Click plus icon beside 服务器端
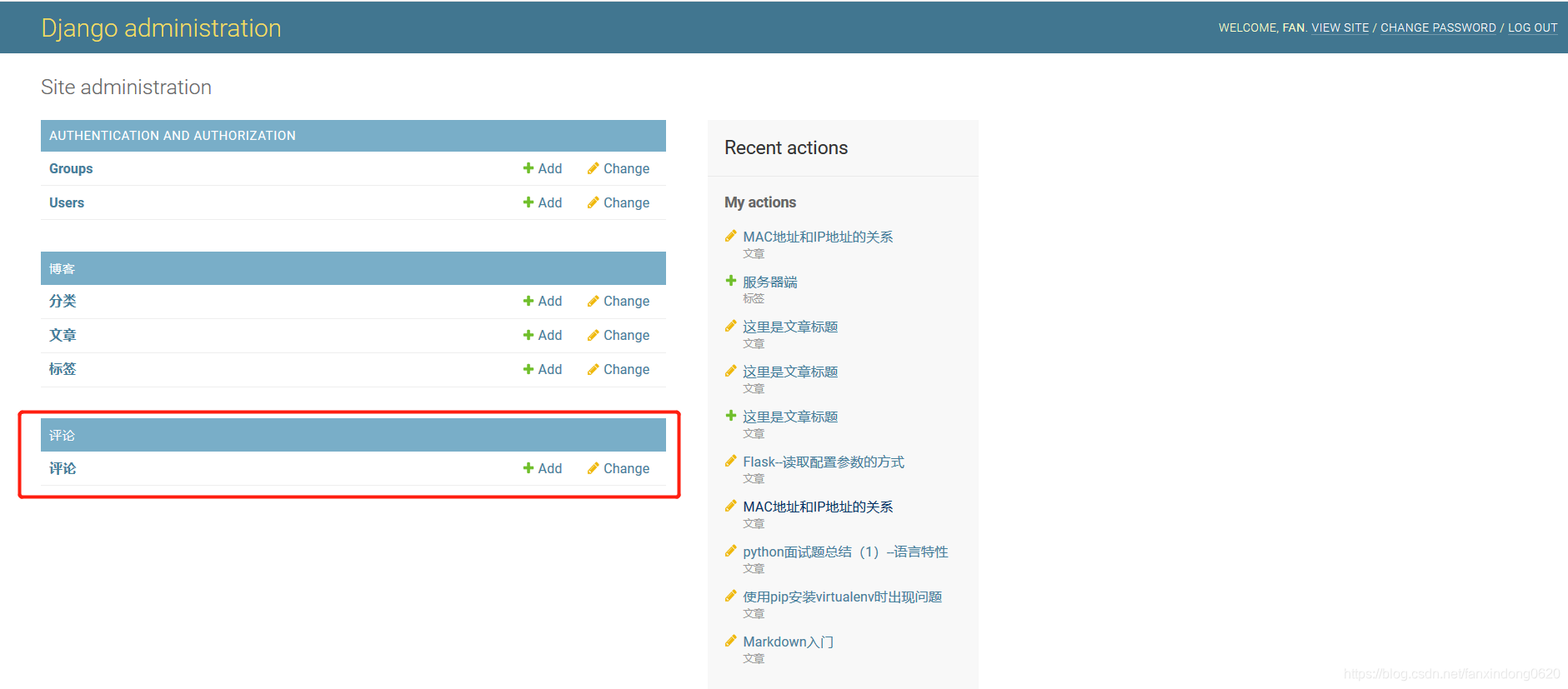Screen dimensions: 1568x689 click(x=731, y=281)
